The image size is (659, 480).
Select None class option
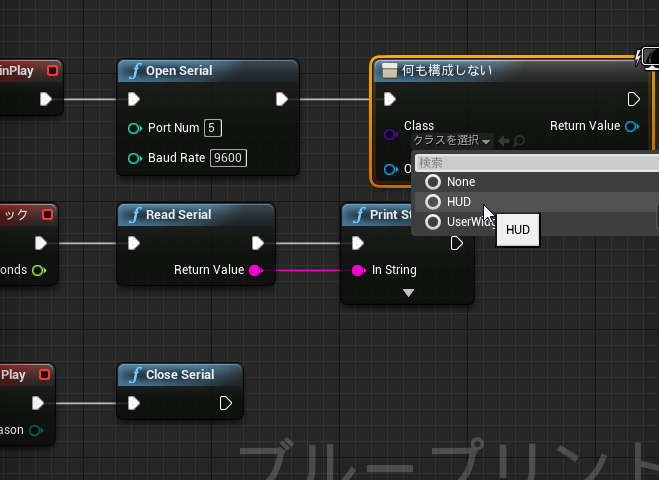coord(537,182)
